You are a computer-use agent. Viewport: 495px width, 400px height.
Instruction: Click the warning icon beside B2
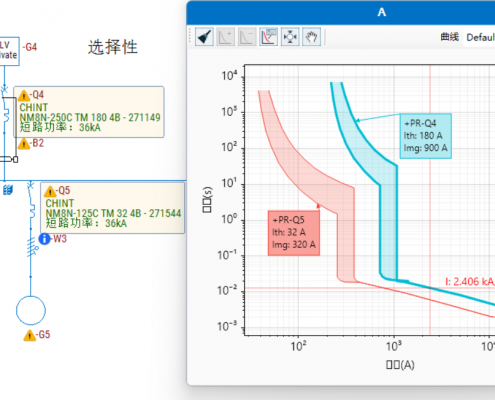(x=24, y=144)
